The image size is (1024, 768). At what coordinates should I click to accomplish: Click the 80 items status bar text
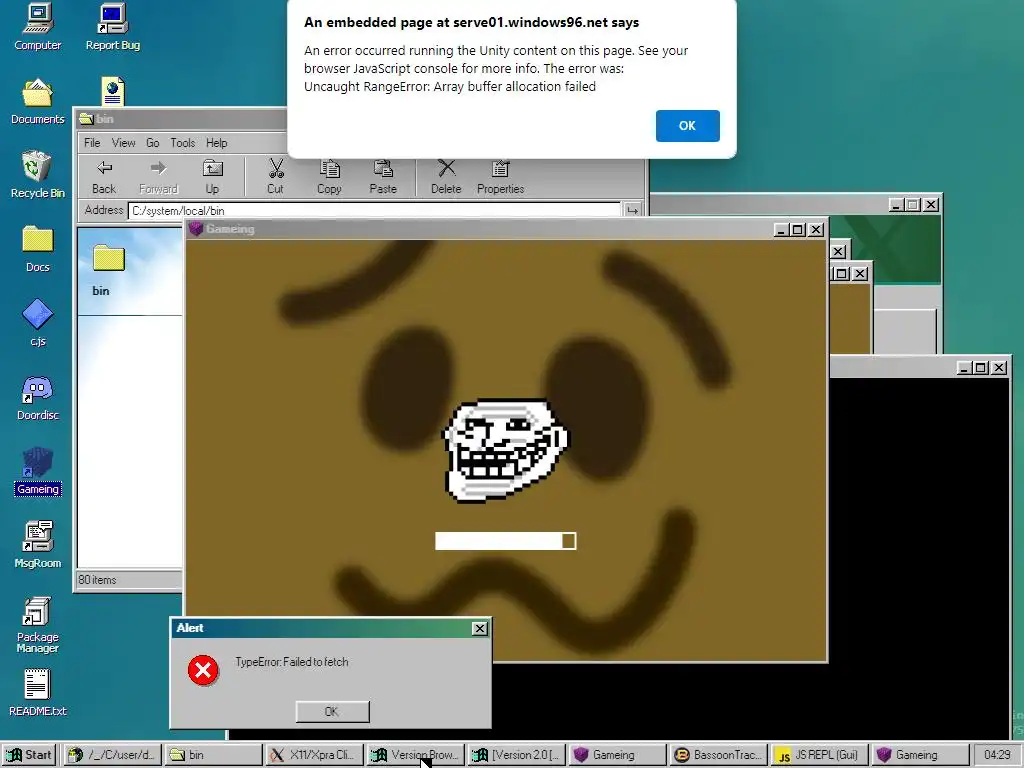coord(97,579)
